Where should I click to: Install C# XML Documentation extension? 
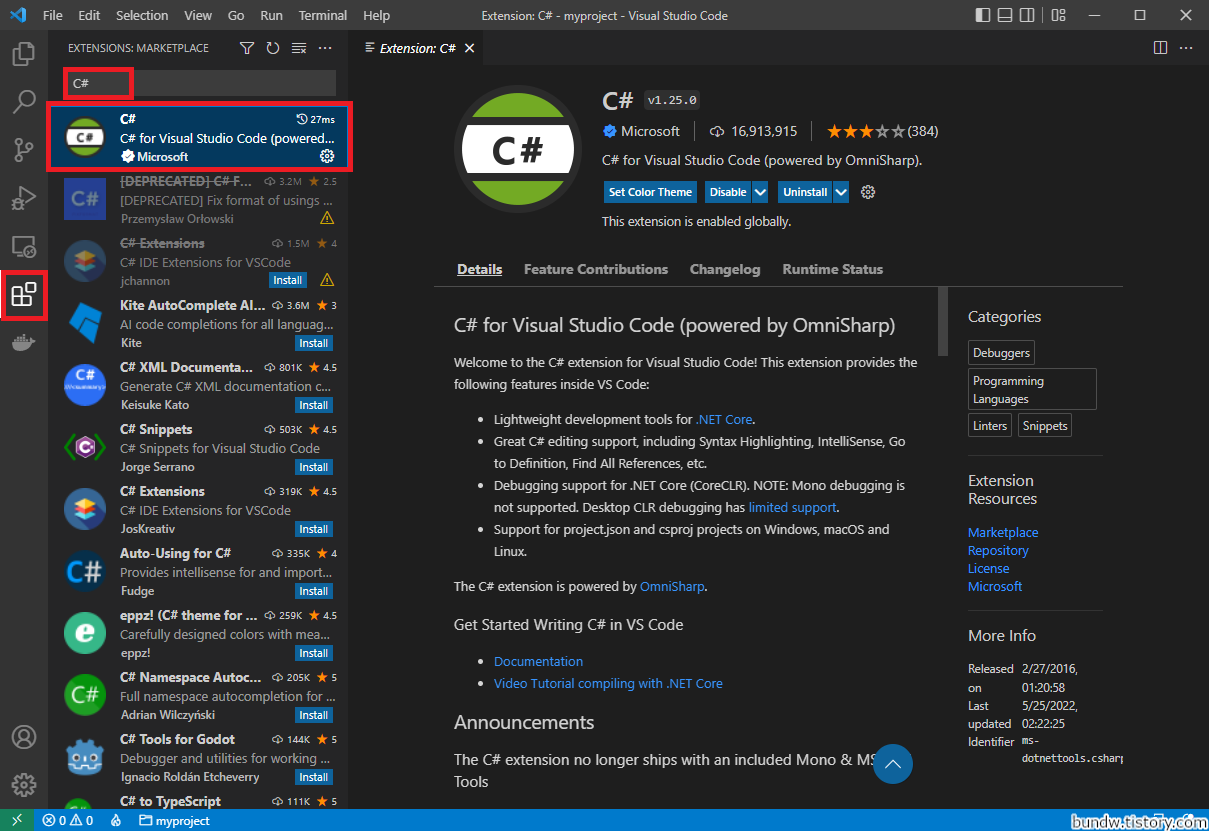click(x=314, y=405)
